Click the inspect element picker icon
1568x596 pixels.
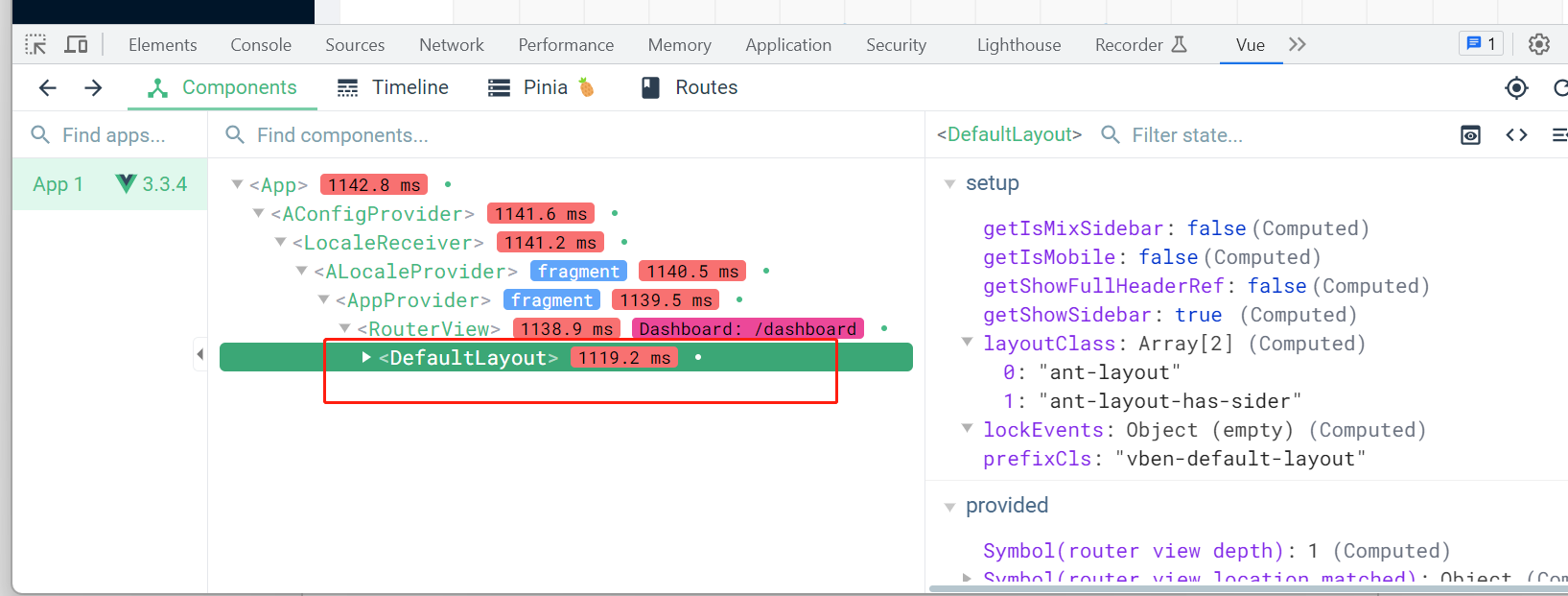pyautogui.click(x=35, y=45)
